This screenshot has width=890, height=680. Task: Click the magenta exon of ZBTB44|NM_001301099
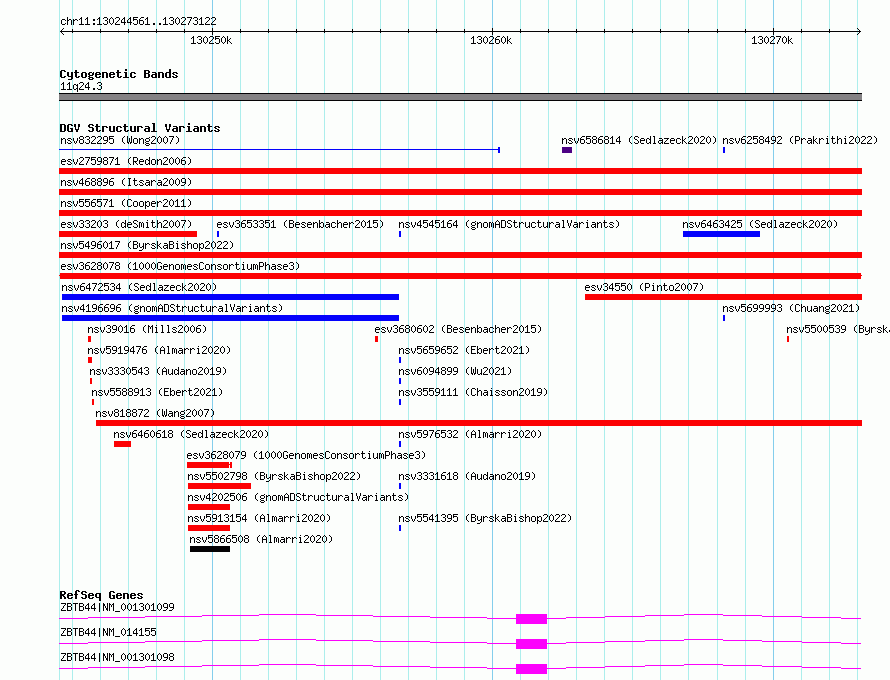point(531,619)
